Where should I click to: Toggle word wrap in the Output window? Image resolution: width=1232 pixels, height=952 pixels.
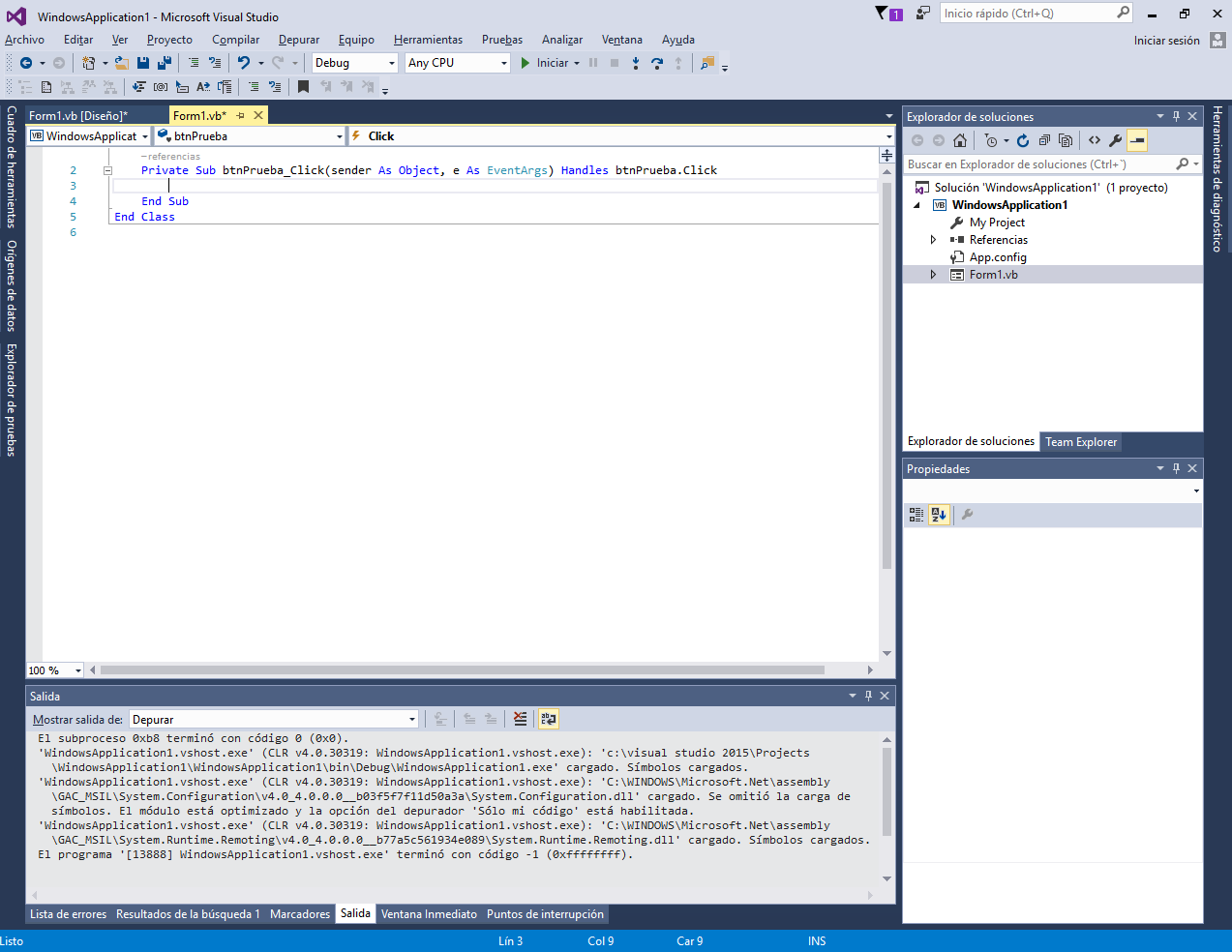pos(548,719)
